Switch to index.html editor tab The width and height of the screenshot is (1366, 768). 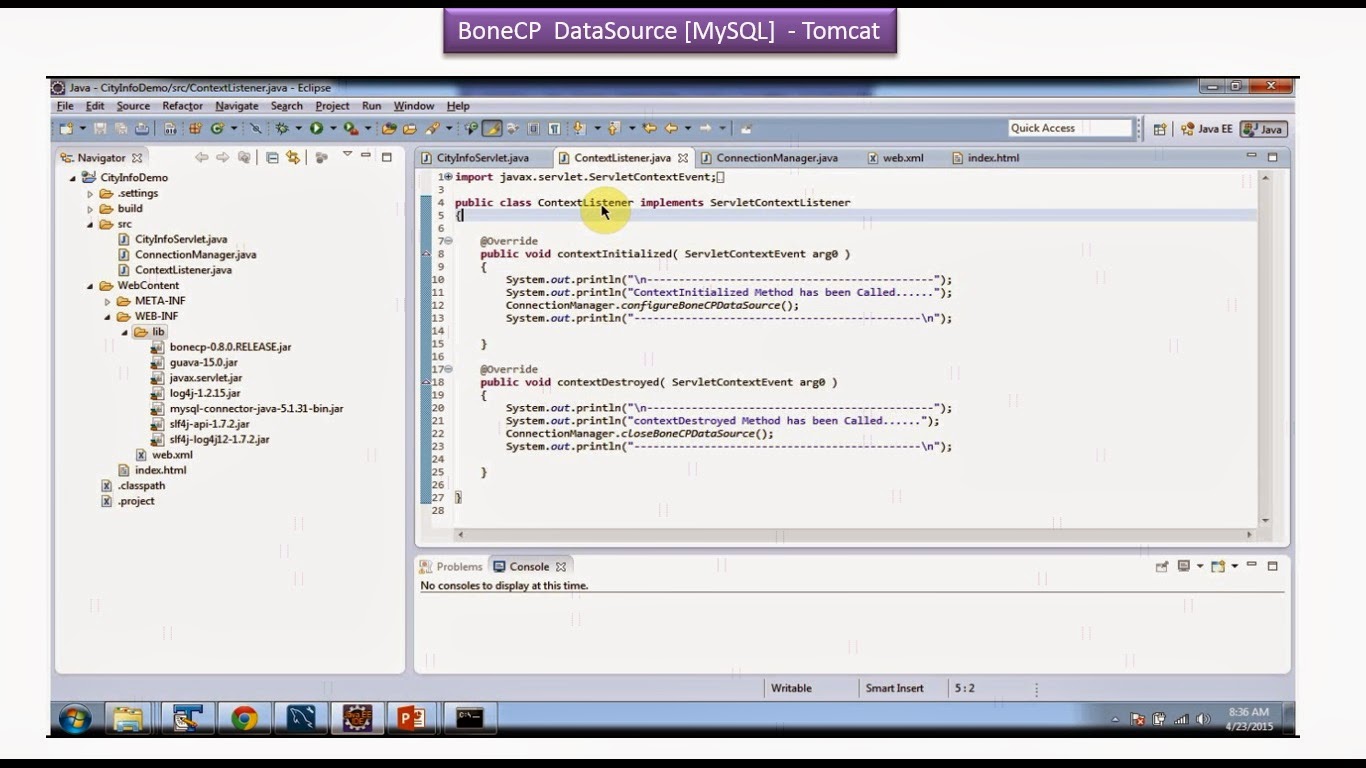click(x=986, y=158)
